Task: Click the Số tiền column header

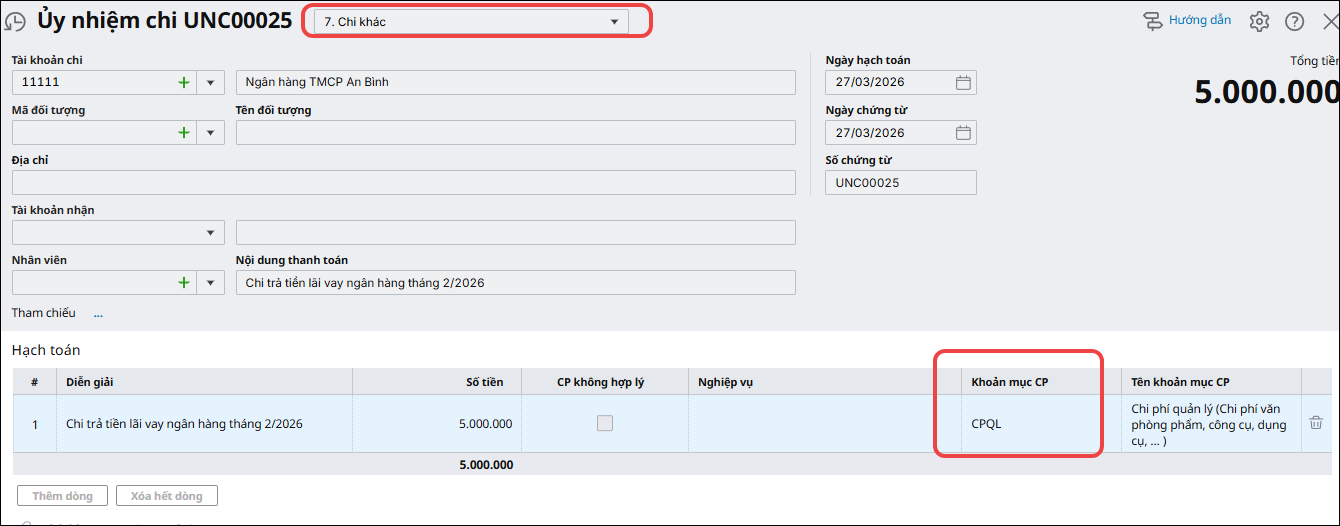Action: [437, 382]
